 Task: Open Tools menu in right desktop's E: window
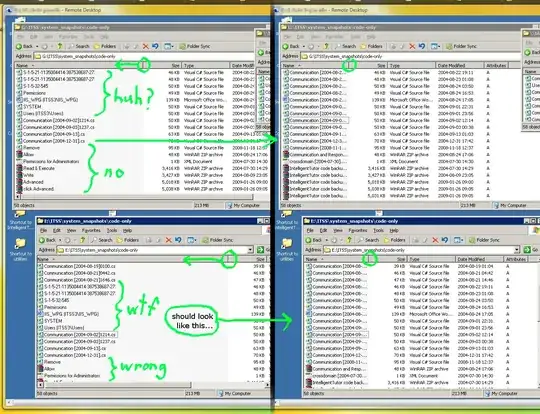(x=378, y=230)
